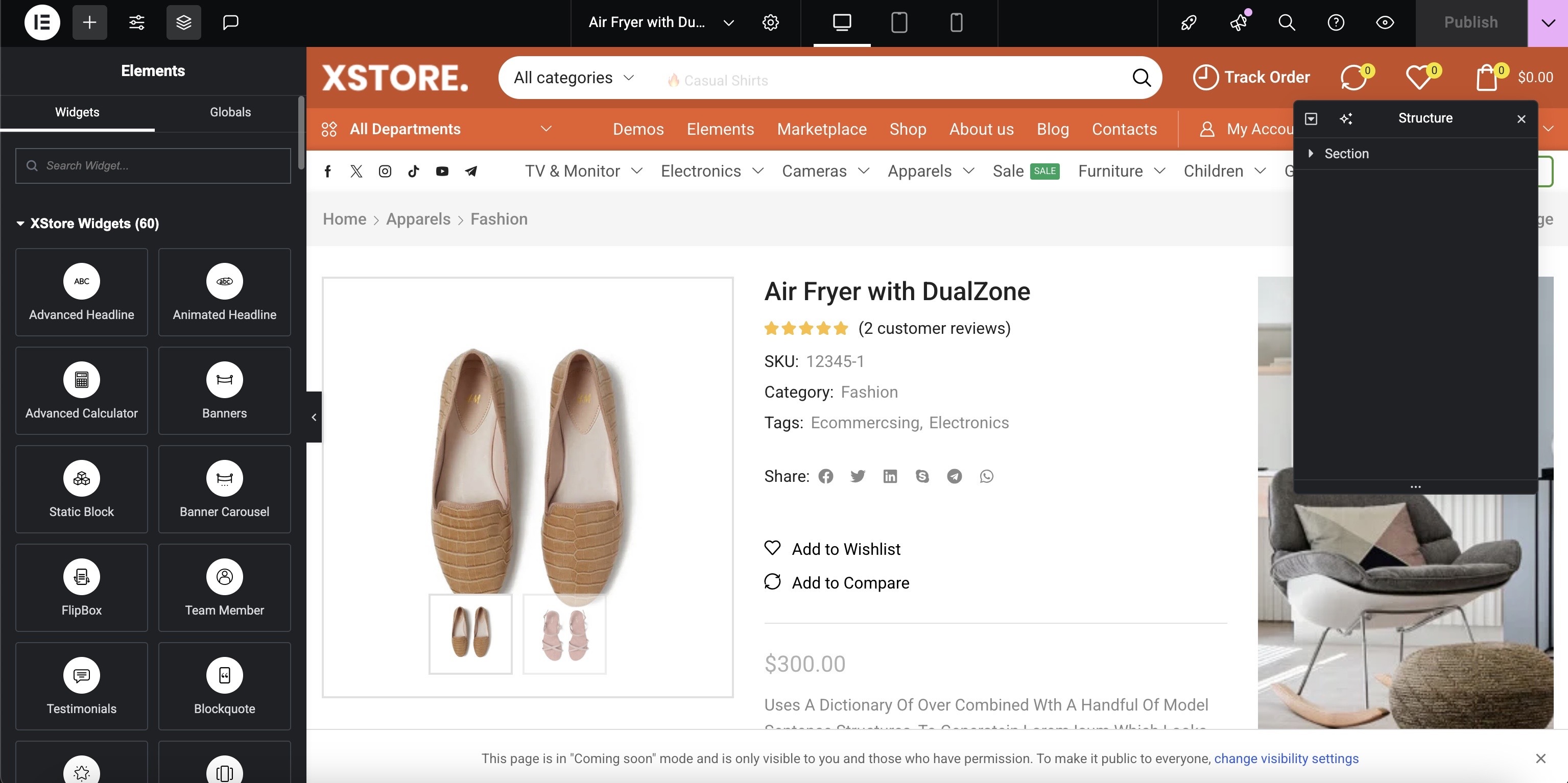The height and width of the screenshot is (783, 1568).
Task: Click the change visibility settings link
Action: [x=1286, y=758]
